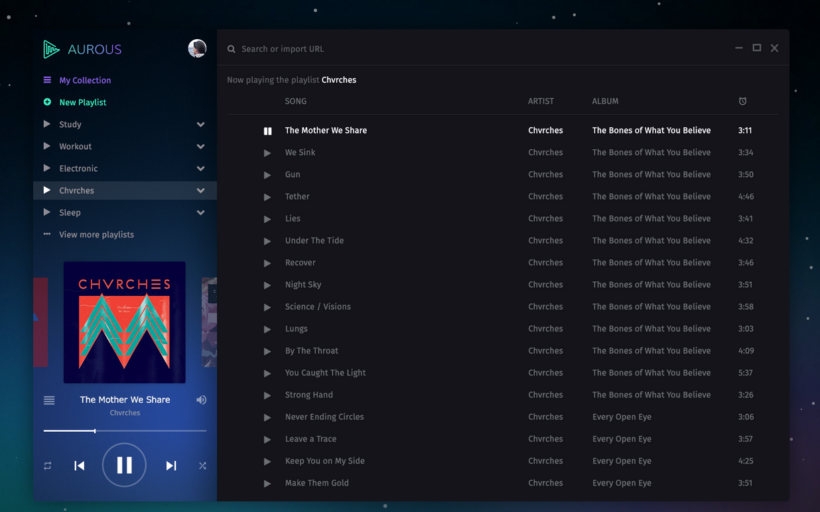Viewport: 820px width, 512px height.
Task: Click View more playlists
Action: click(96, 235)
